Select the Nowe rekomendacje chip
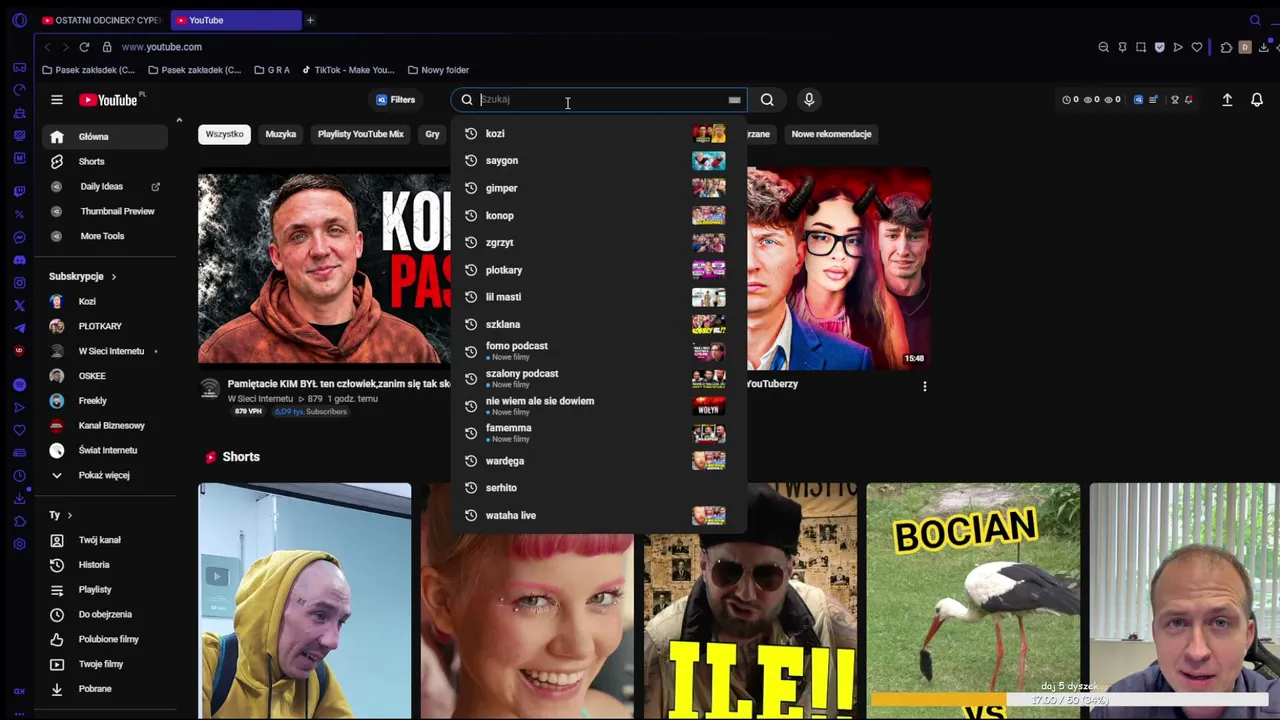Image resolution: width=1280 pixels, height=720 pixels. coord(831,134)
